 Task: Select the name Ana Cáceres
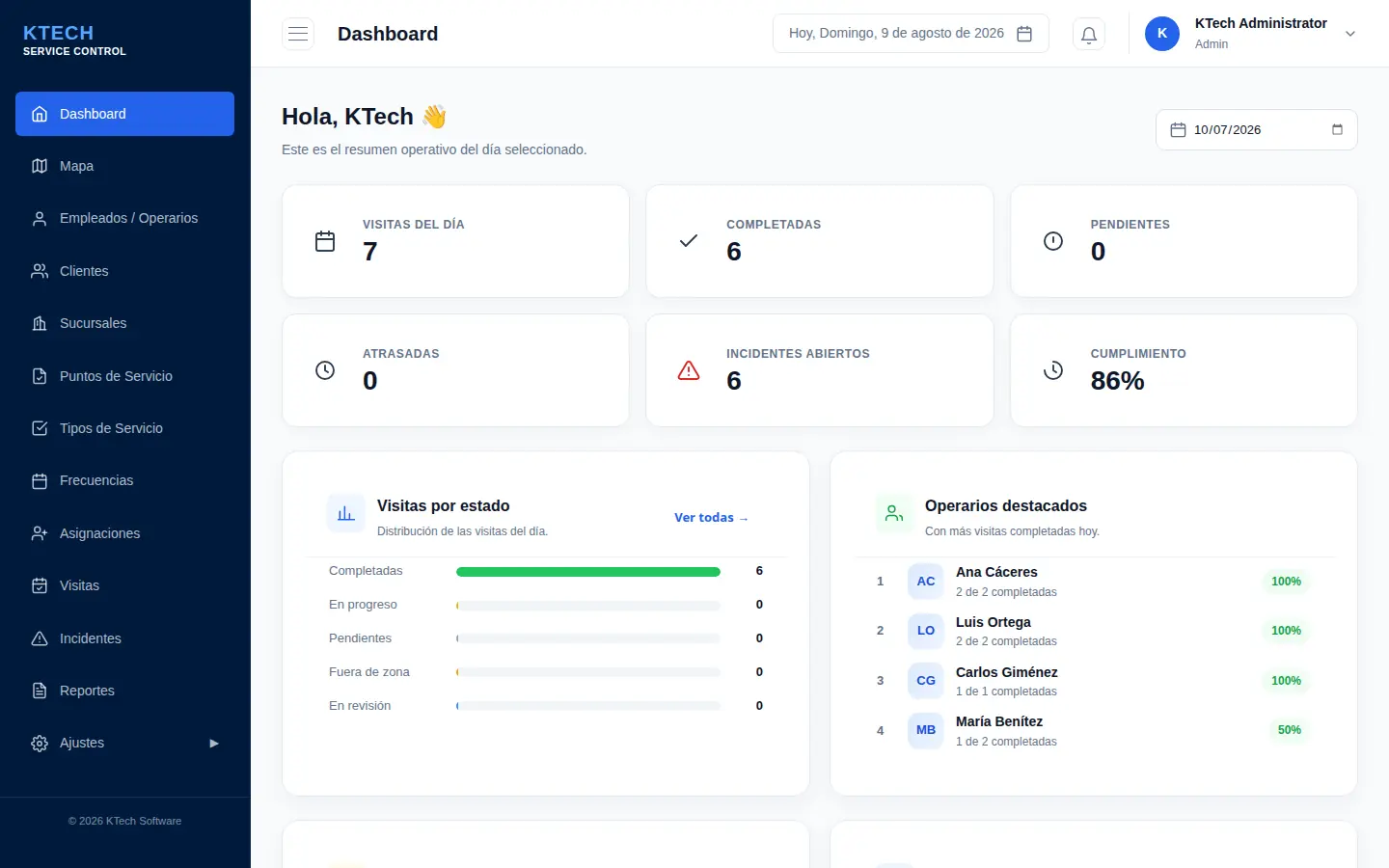pyautogui.click(x=996, y=572)
